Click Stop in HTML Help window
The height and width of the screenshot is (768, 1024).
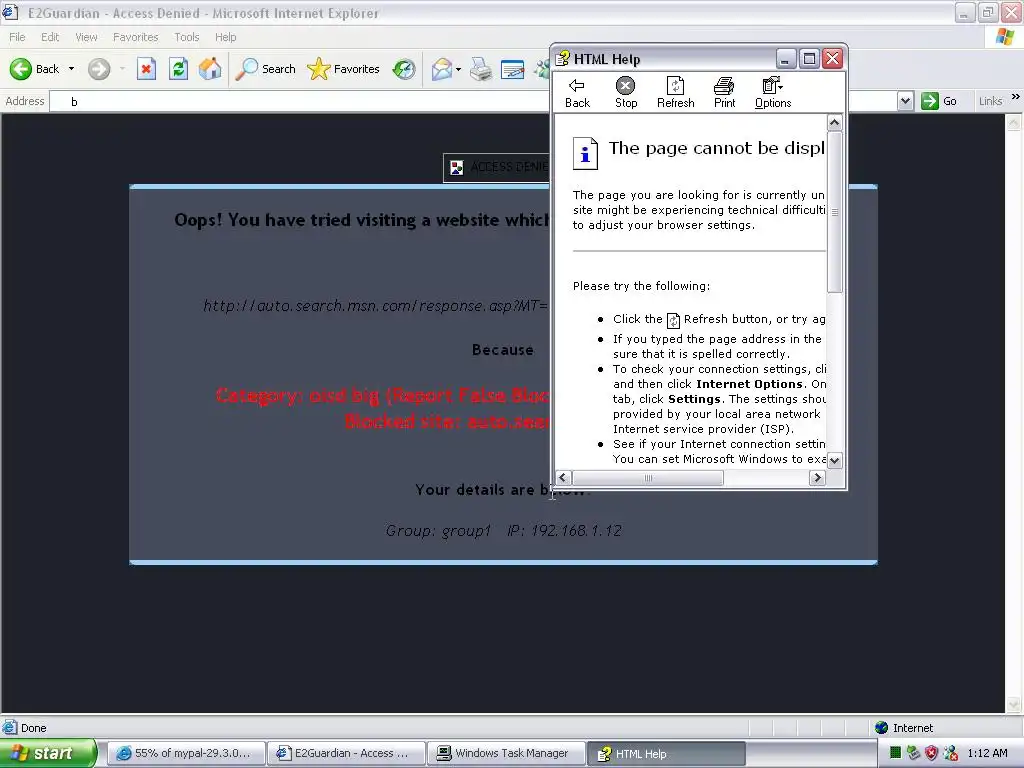click(x=626, y=93)
